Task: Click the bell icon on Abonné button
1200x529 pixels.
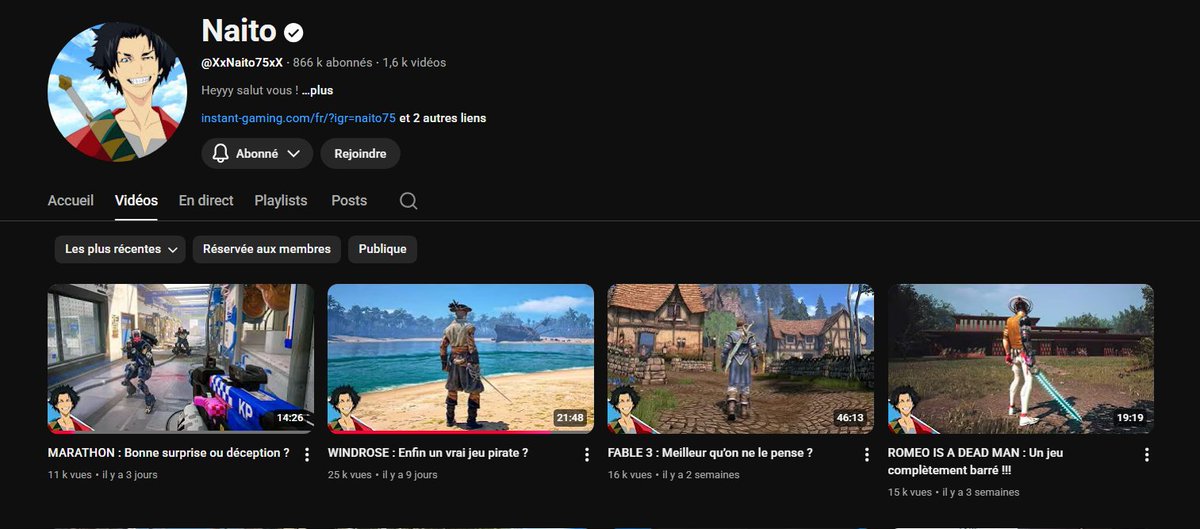Action: click(x=220, y=154)
